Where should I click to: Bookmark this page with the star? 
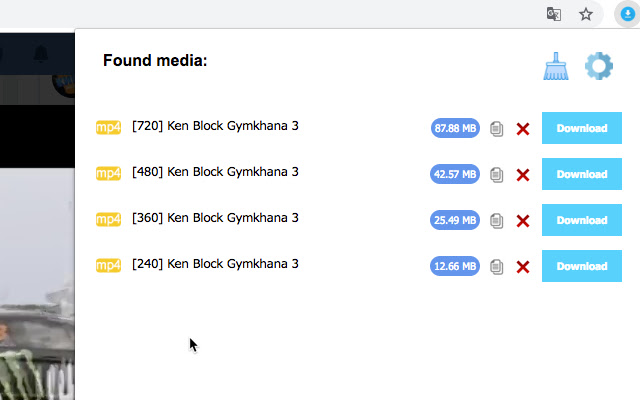tap(586, 14)
